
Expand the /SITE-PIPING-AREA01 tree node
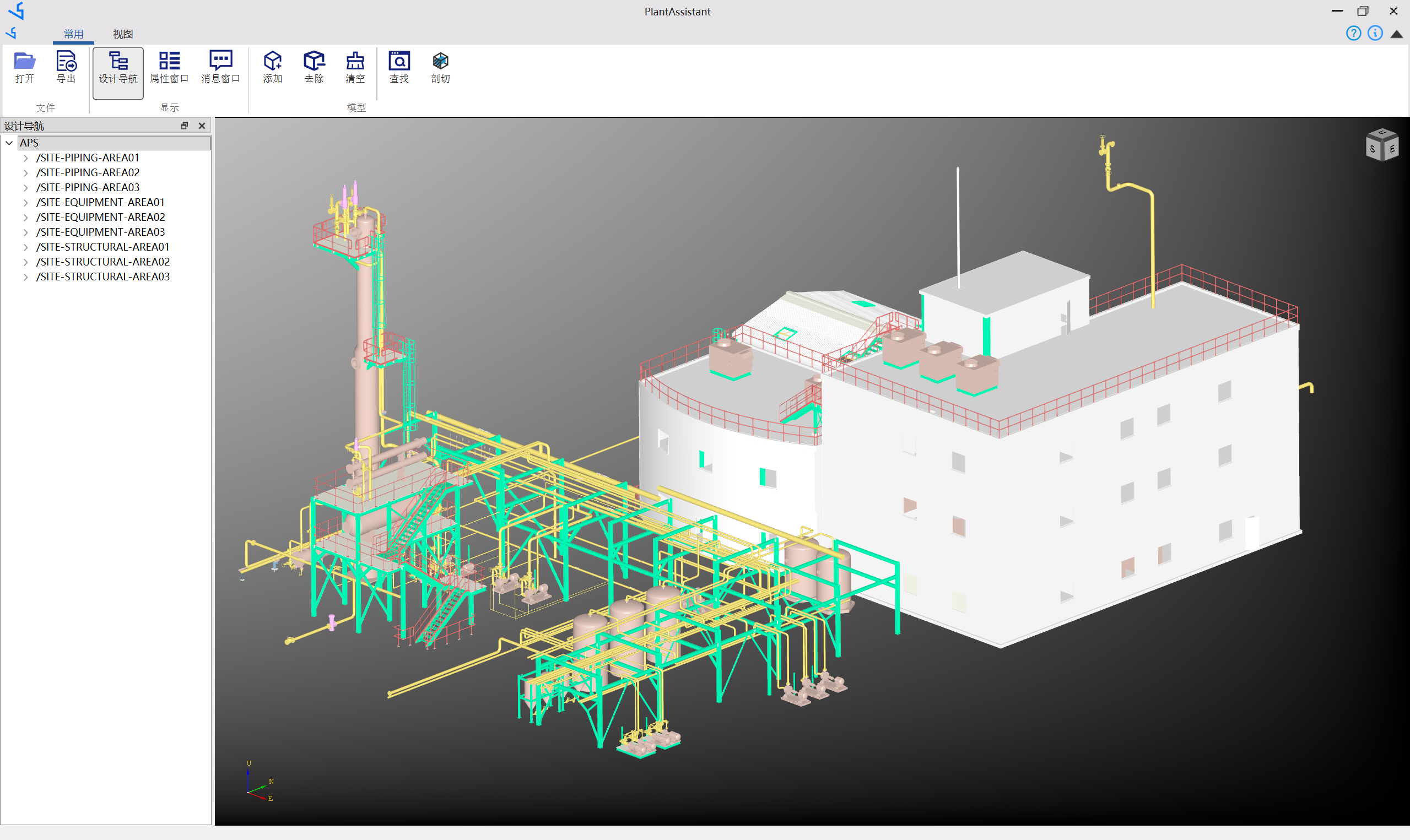pos(26,158)
